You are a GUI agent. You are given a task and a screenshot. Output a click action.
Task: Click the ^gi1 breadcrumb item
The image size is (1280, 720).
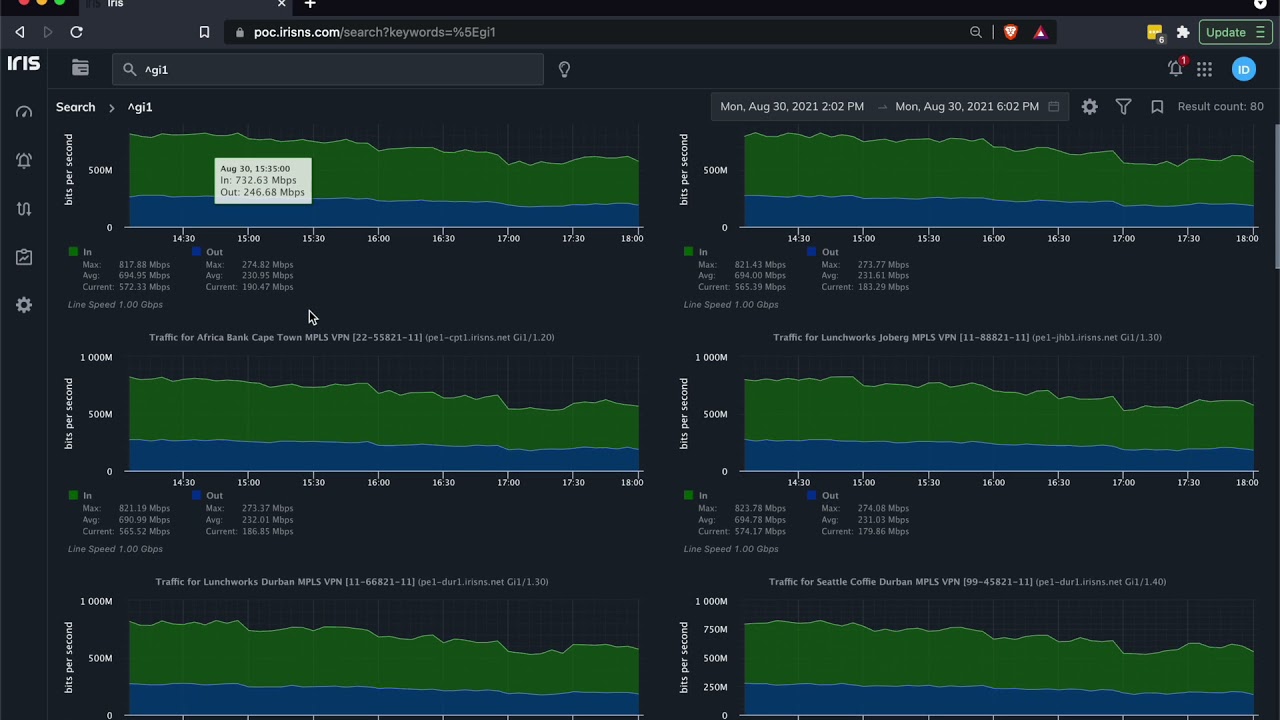click(x=140, y=107)
